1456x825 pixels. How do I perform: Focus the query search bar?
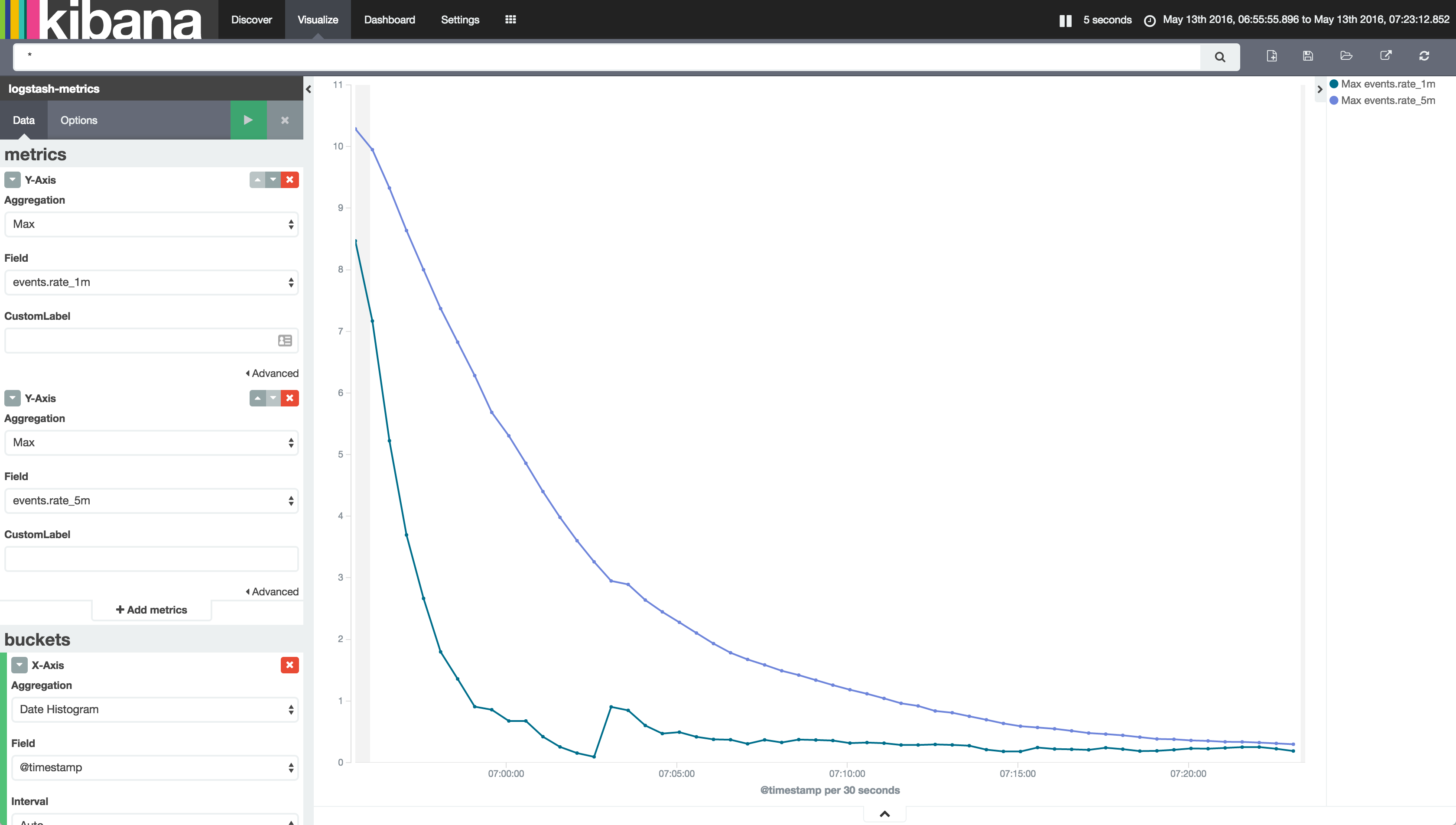(x=606, y=57)
